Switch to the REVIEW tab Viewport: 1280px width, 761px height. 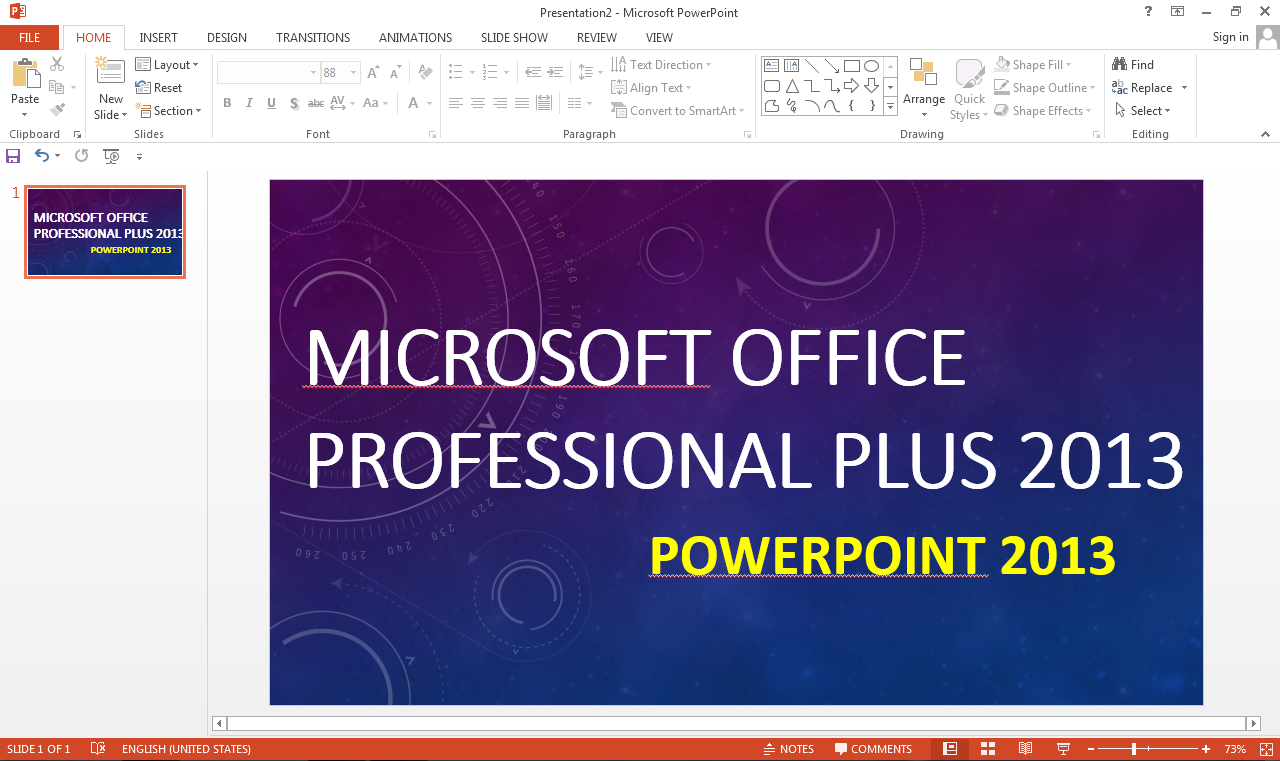click(597, 37)
